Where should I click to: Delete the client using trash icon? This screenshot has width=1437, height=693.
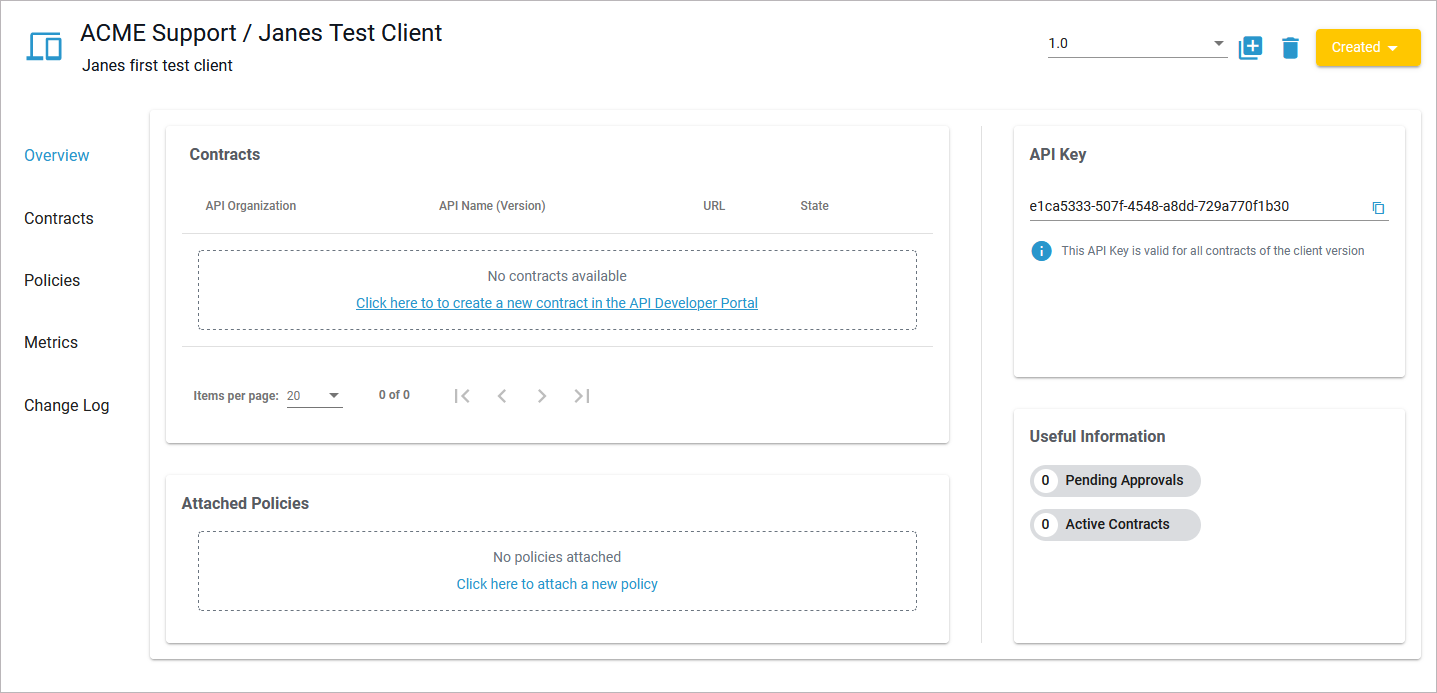[x=1290, y=47]
